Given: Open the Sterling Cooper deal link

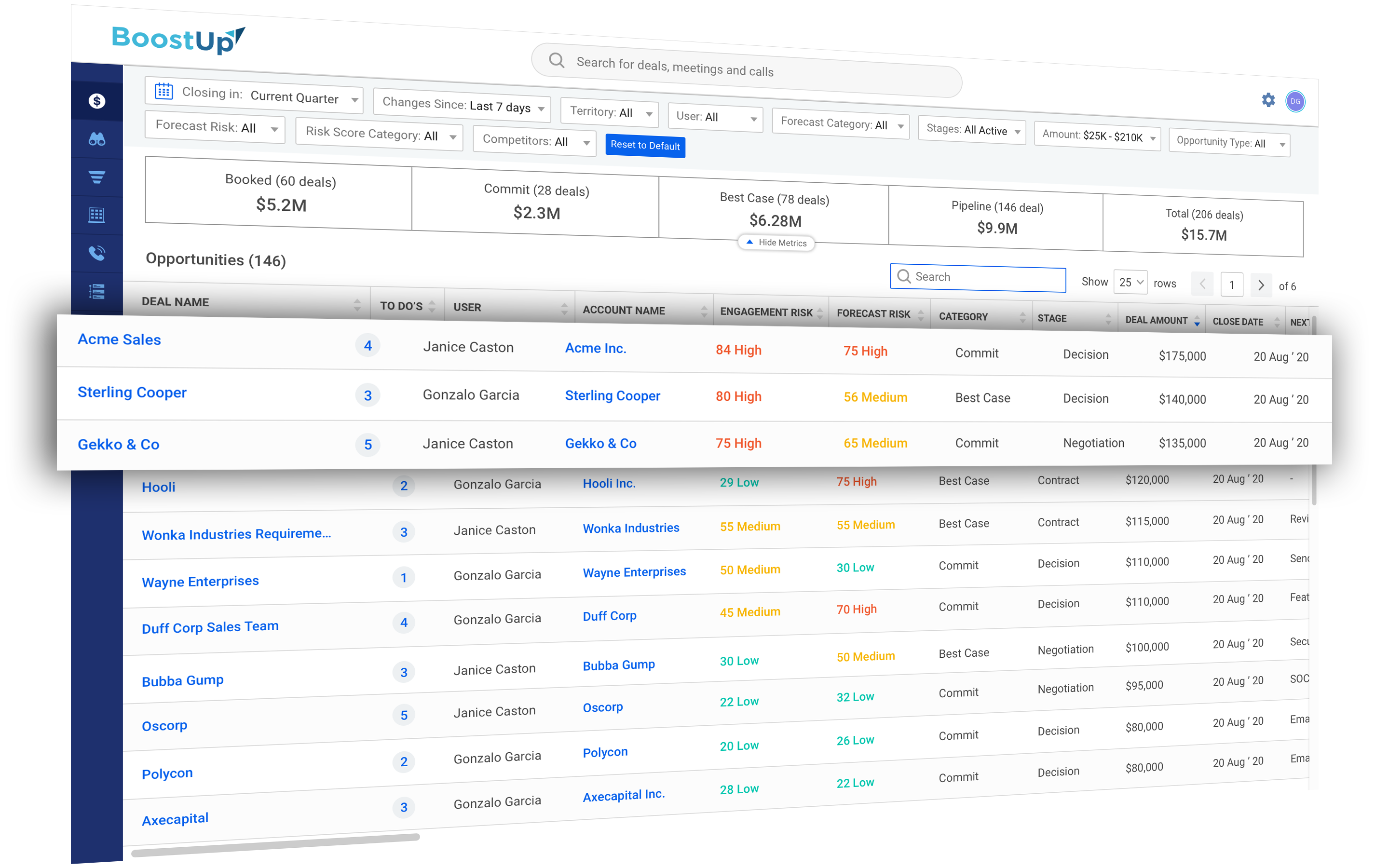Looking at the screenshot, I should tap(132, 392).
